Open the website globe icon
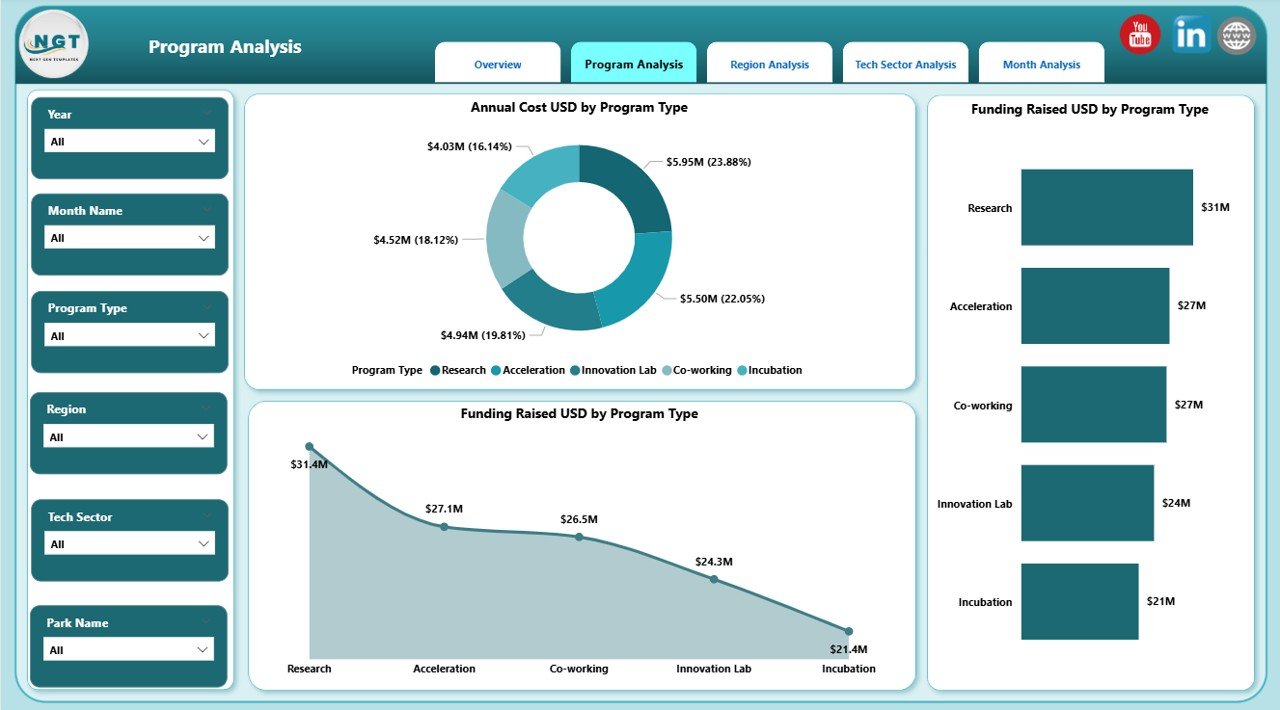The image size is (1280, 710). coord(1236,37)
